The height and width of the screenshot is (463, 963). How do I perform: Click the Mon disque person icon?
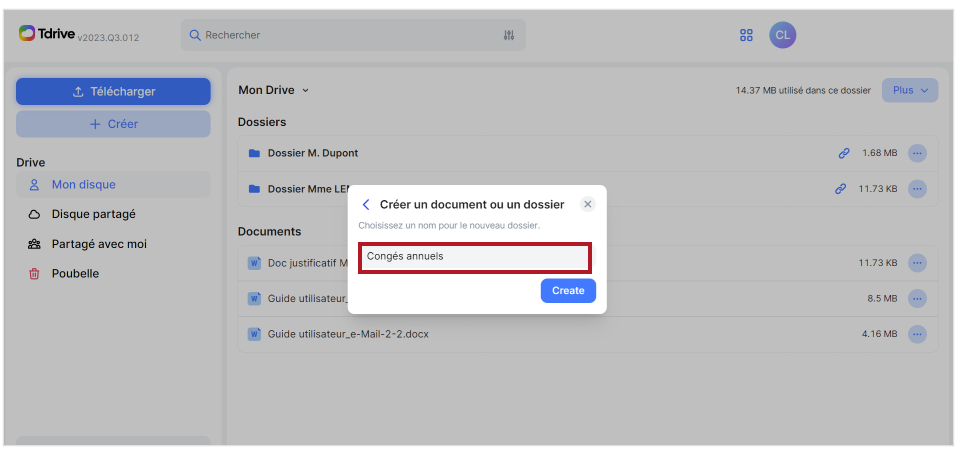tap(34, 184)
